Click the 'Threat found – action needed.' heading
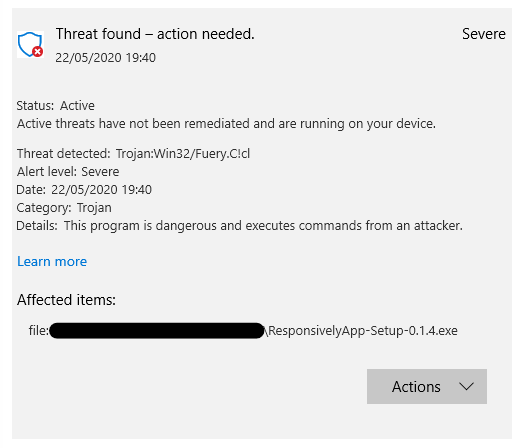 pos(155,34)
